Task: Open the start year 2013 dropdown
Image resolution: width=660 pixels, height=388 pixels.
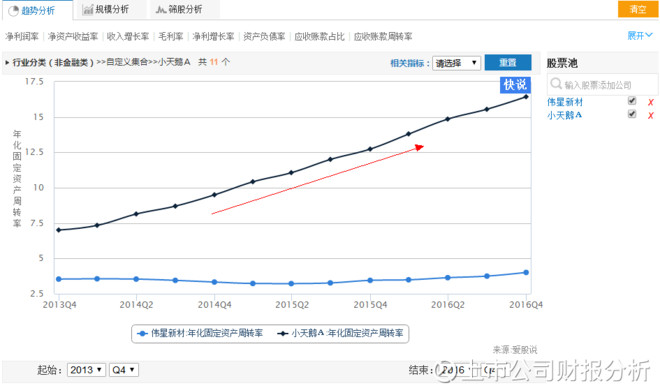Action: (x=86, y=370)
